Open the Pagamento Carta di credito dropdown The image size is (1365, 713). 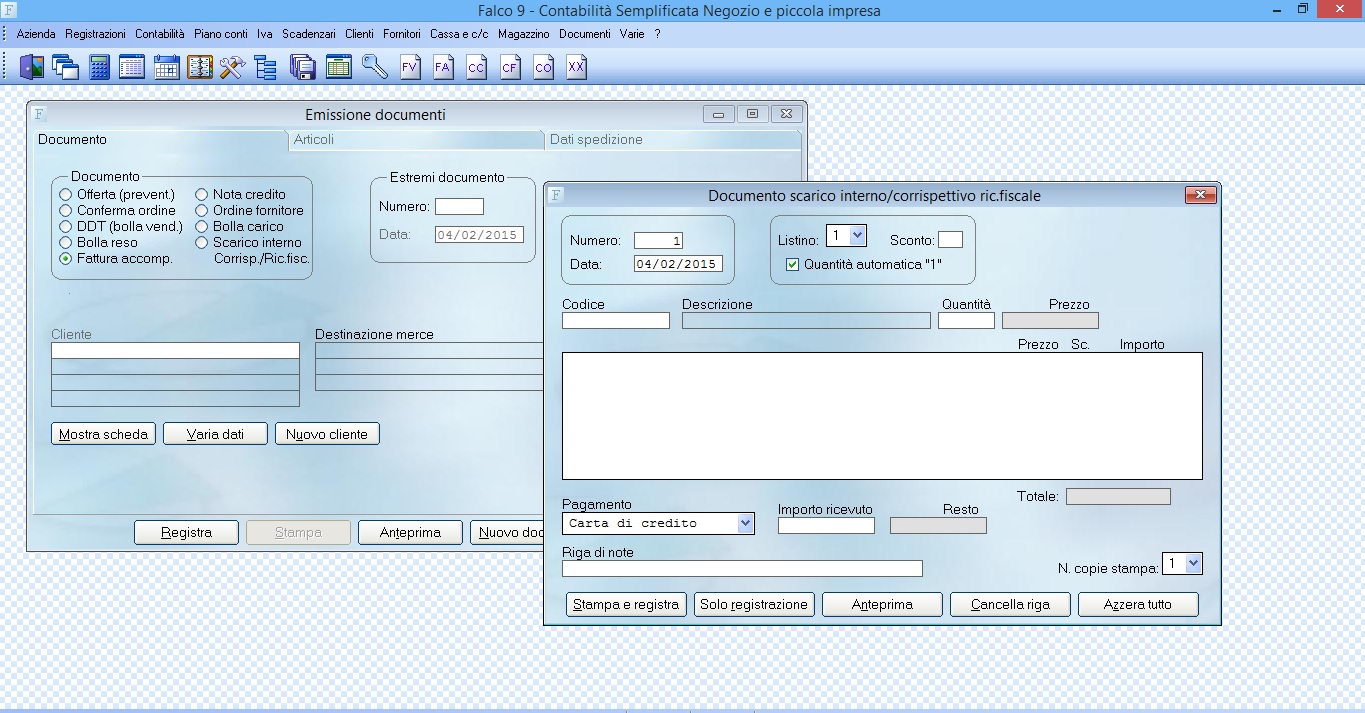coord(745,523)
